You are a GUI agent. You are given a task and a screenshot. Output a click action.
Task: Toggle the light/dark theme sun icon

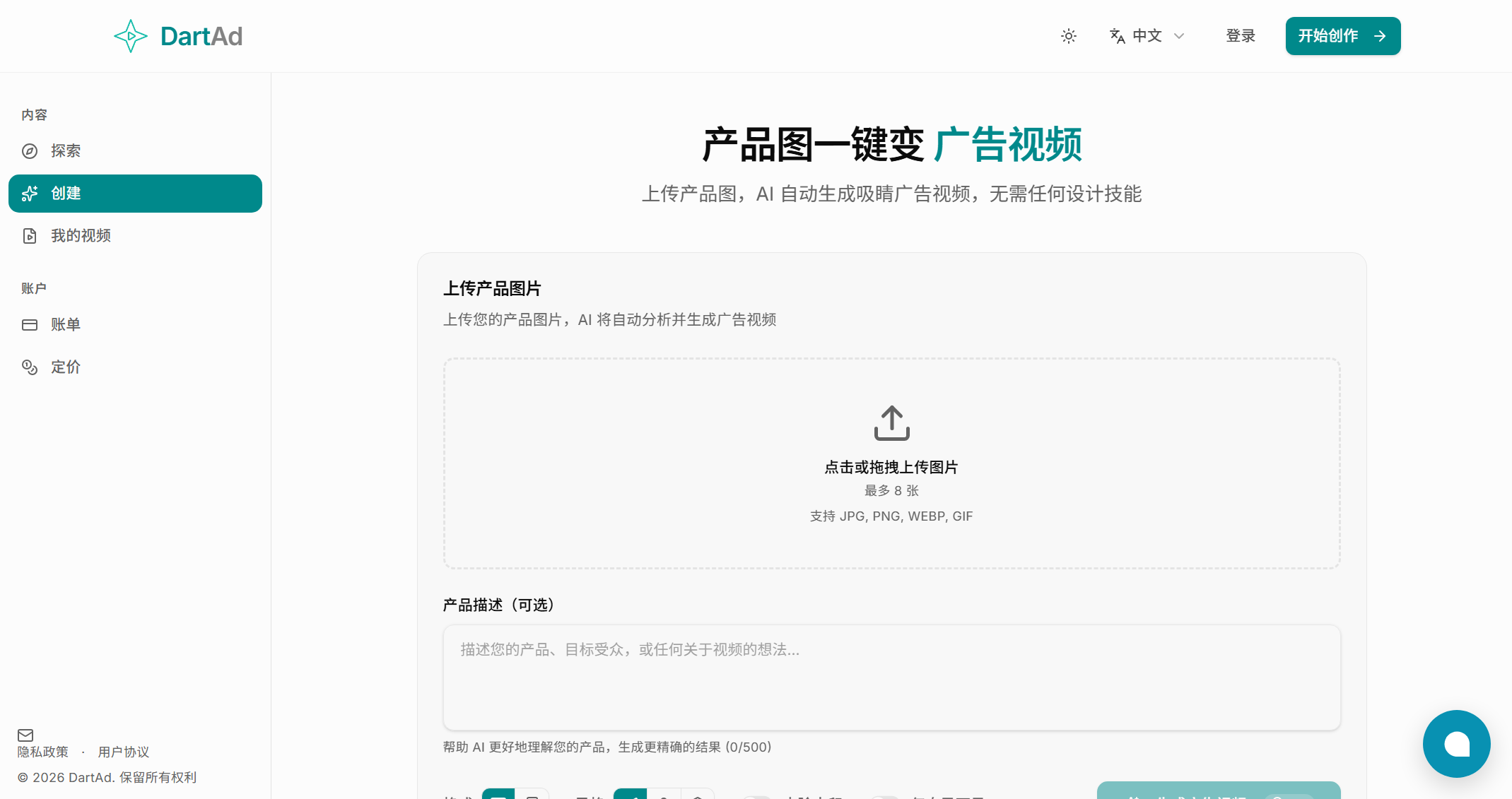coord(1068,36)
